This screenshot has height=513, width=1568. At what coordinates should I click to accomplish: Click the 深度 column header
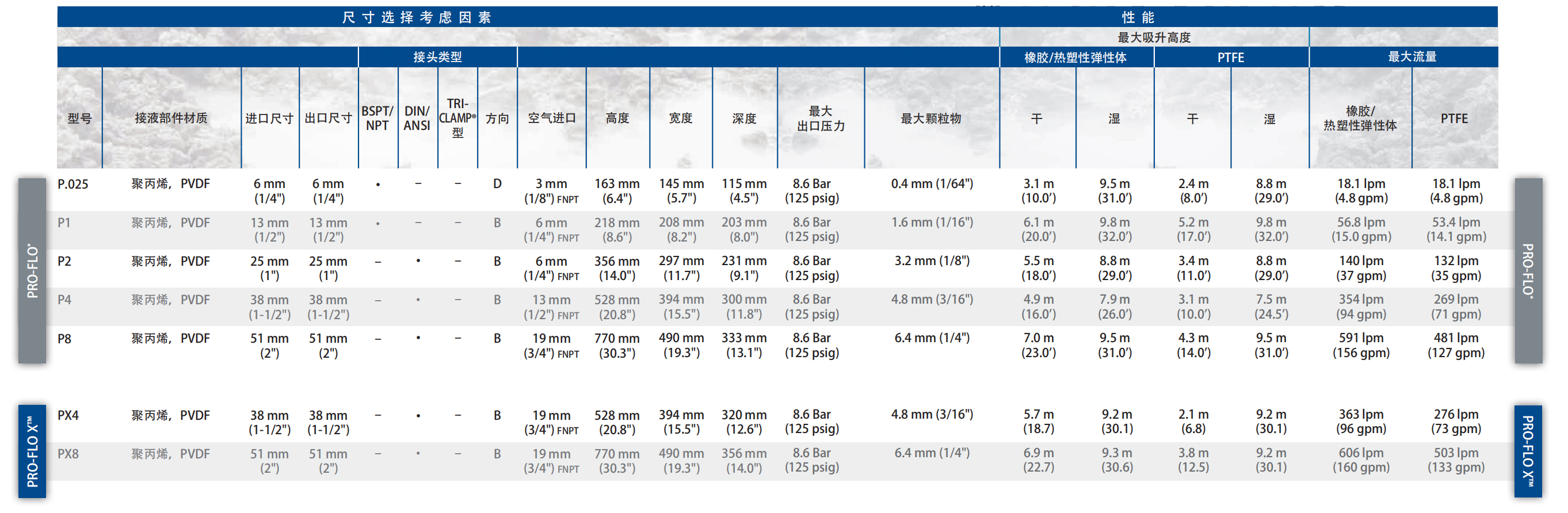tap(744, 118)
